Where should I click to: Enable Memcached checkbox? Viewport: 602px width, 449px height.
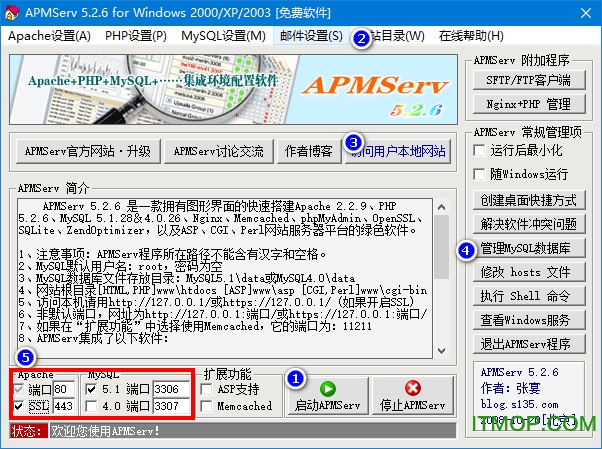coord(207,406)
